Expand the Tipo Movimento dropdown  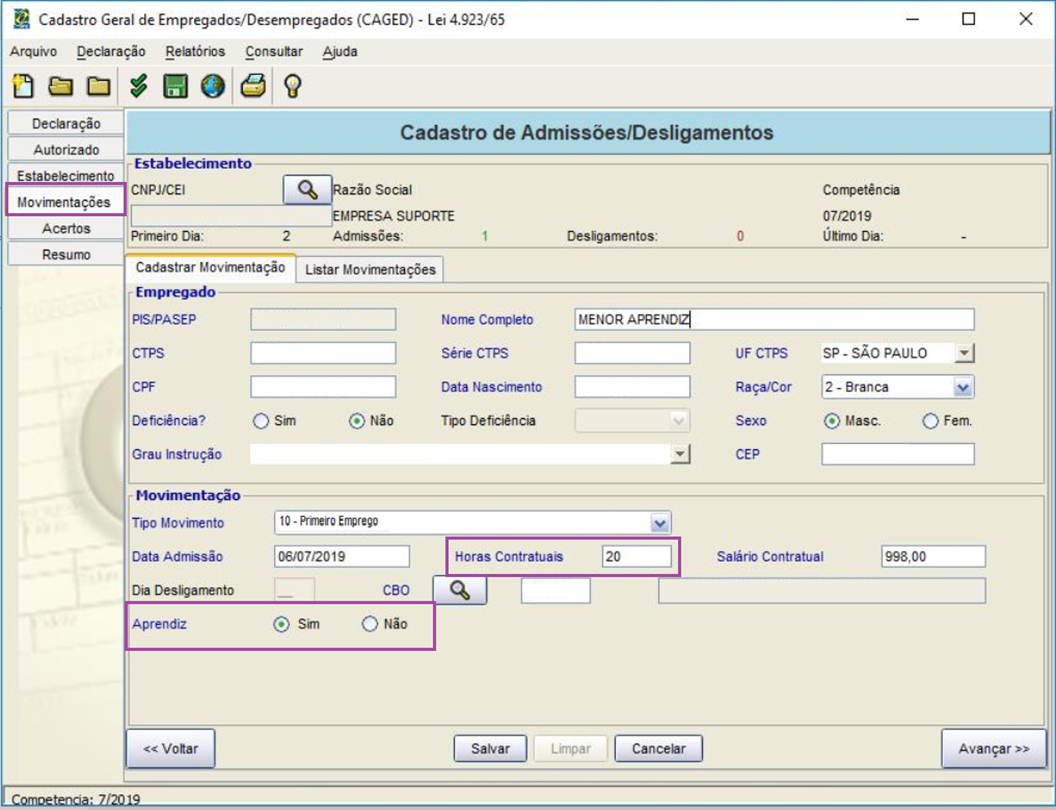(x=660, y=522)
